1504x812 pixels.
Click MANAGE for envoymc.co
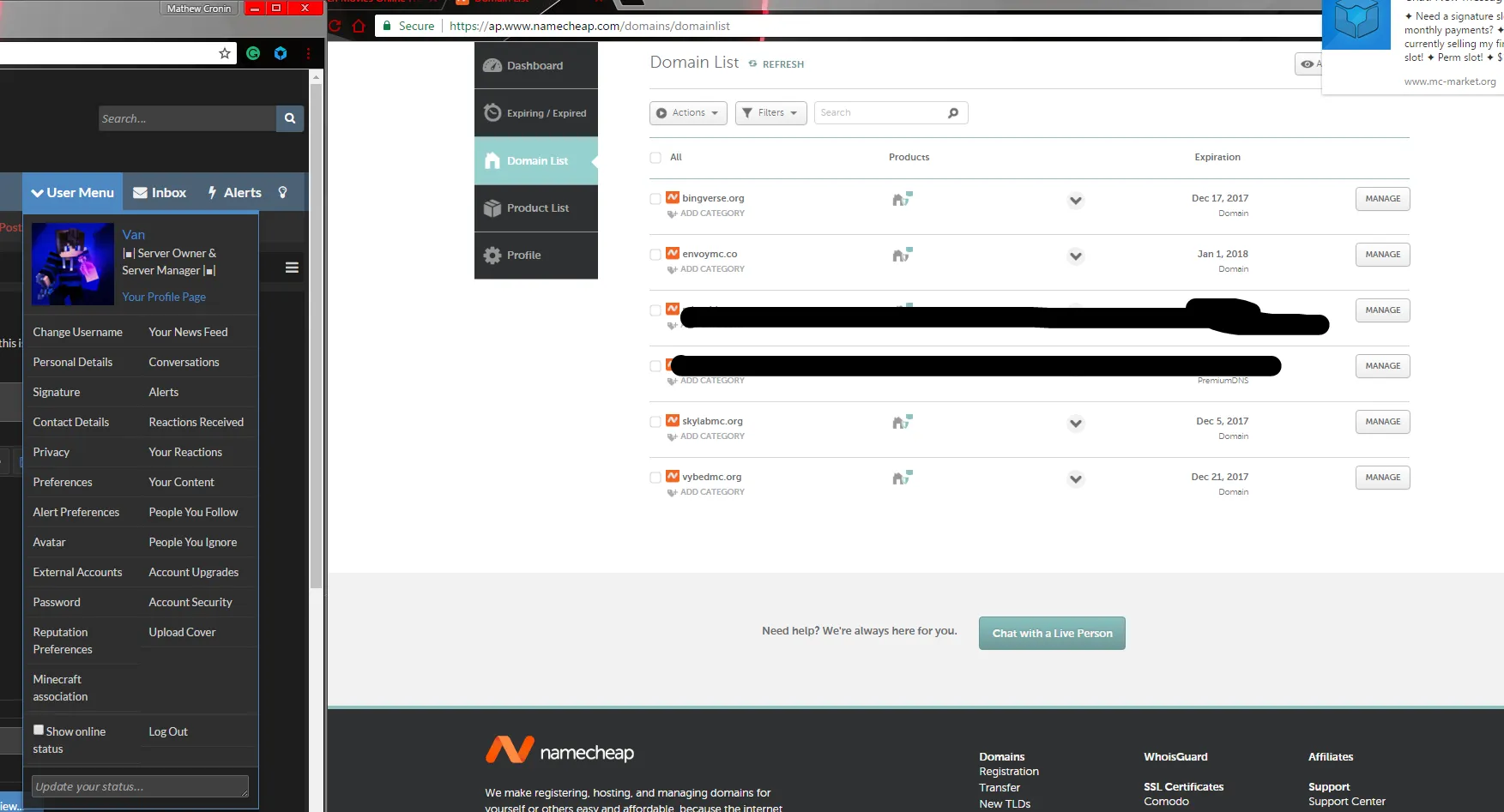pos(1382,255)
